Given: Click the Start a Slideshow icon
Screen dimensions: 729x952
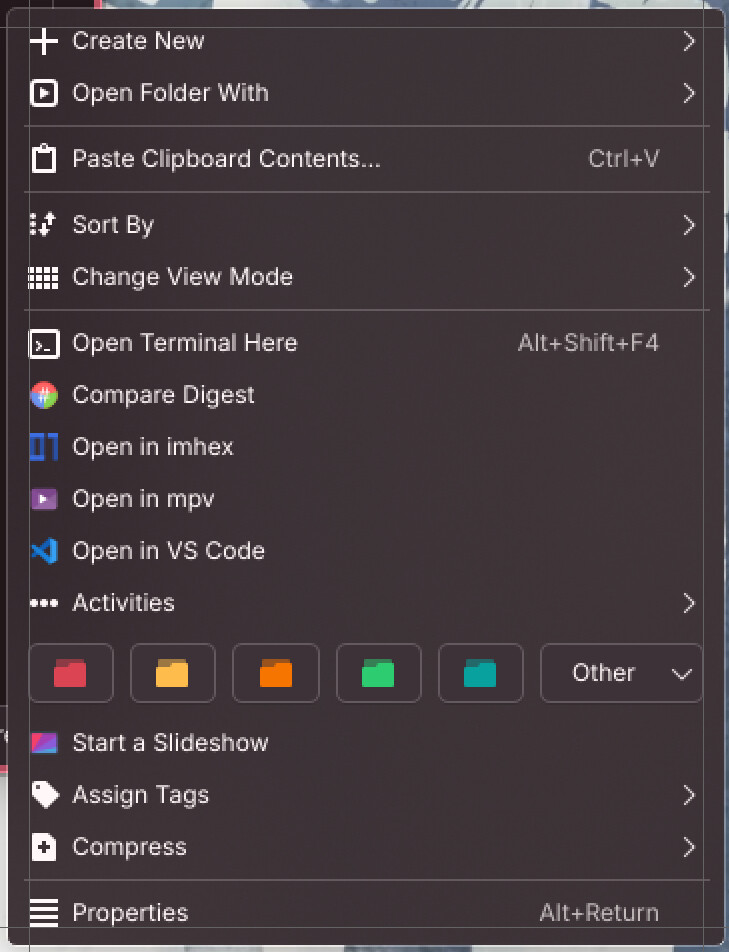Looking at the screenshot, I should coord(44,743).
